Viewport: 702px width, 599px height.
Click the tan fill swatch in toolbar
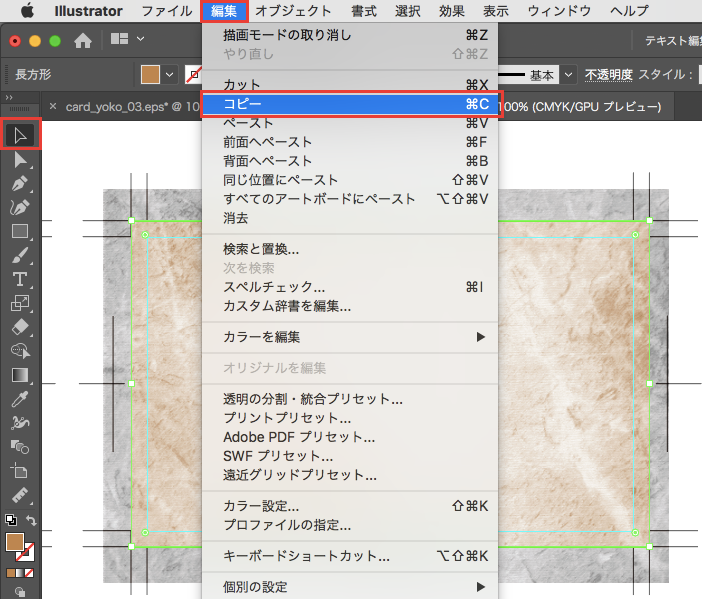(14, 541)
